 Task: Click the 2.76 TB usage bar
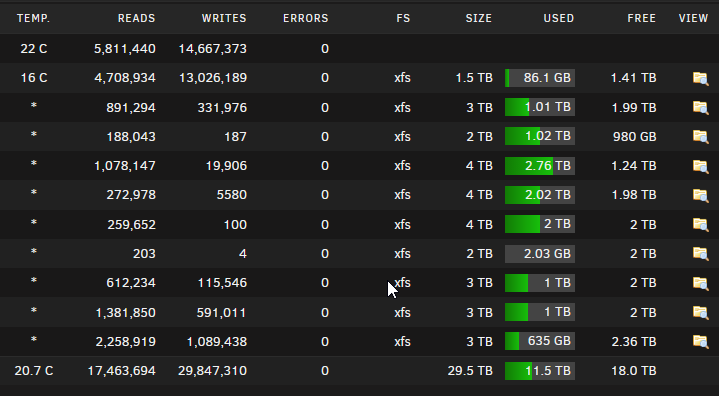540,166
